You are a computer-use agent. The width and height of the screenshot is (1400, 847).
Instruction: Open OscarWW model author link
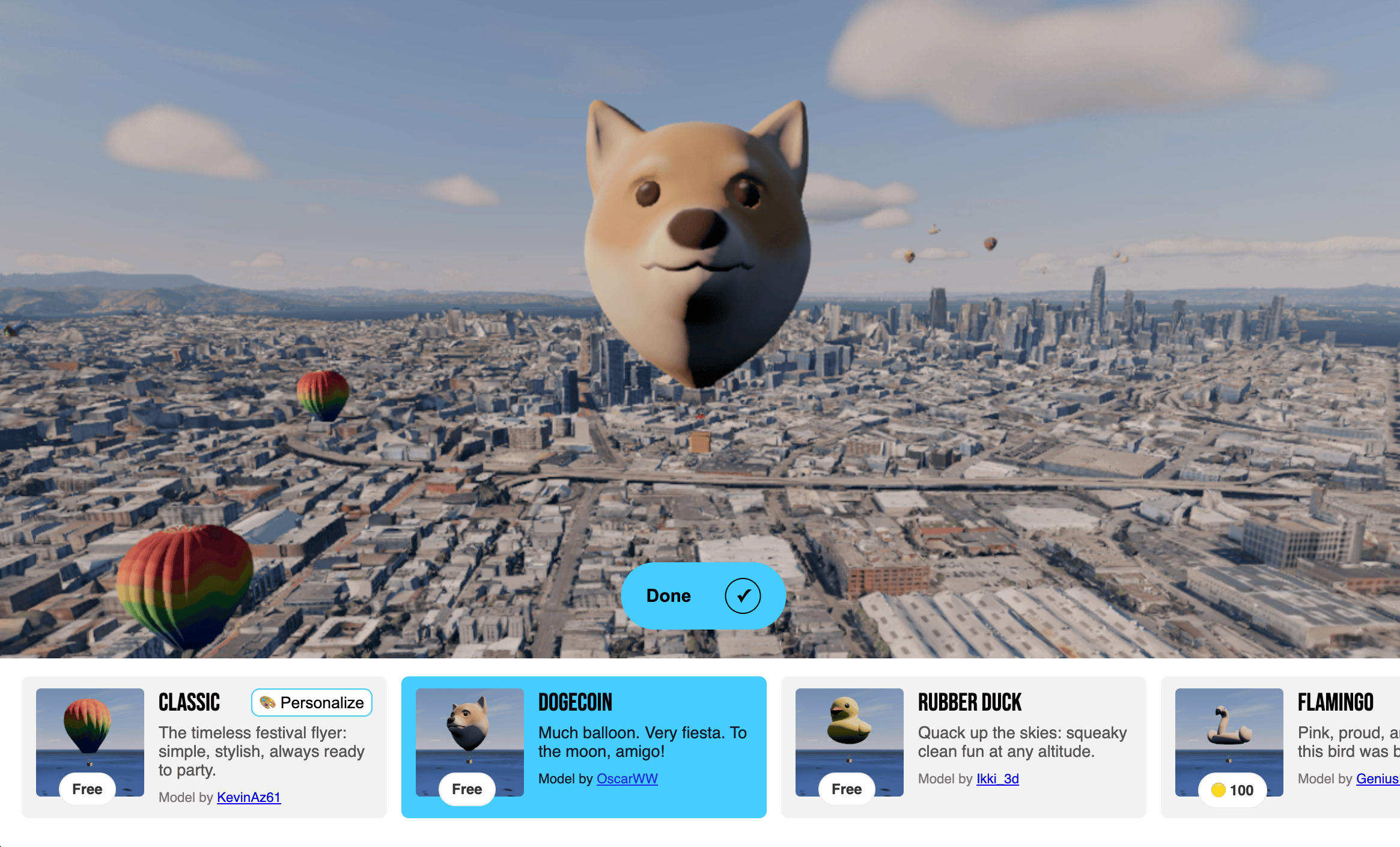pyautogui.click(x=627, y=779)
